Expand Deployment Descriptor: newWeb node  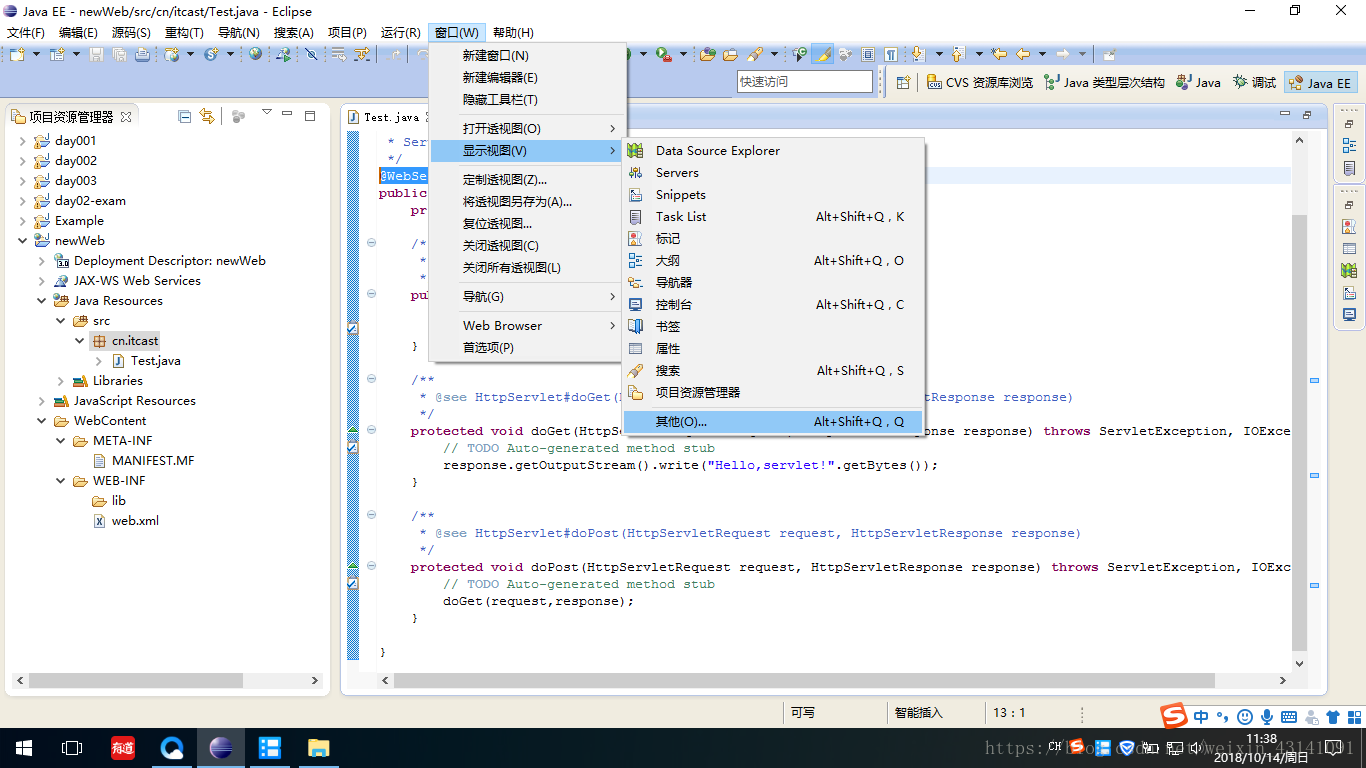point(41,261)
